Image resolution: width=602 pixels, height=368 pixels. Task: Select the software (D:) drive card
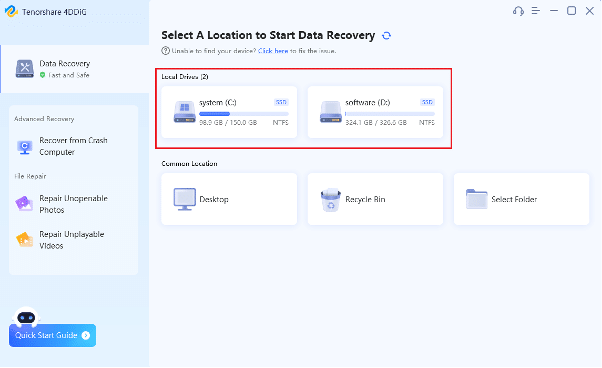pos(375,112)
